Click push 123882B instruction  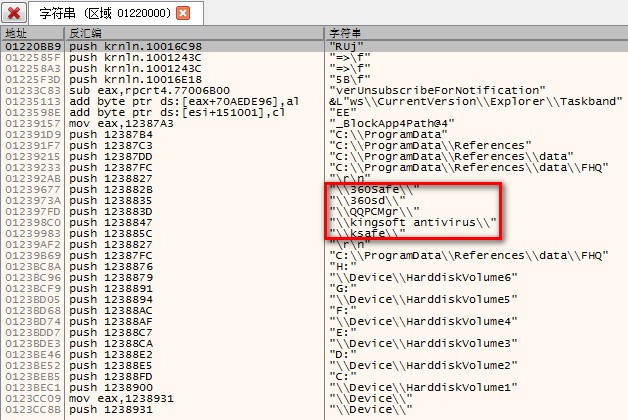[x=111, y=189]
